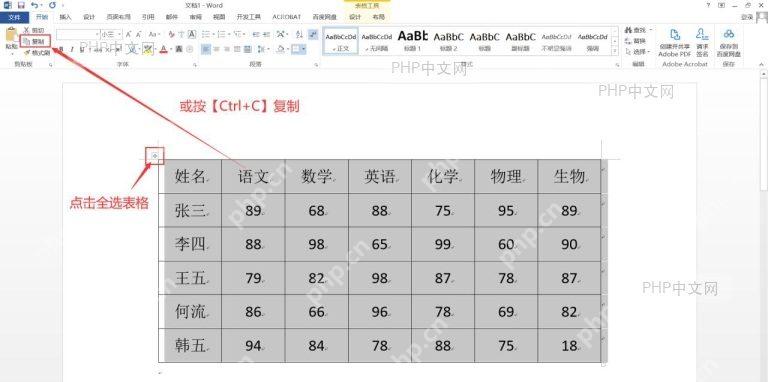
Task: Open the font name combo box
Action: tap(78, 34)
